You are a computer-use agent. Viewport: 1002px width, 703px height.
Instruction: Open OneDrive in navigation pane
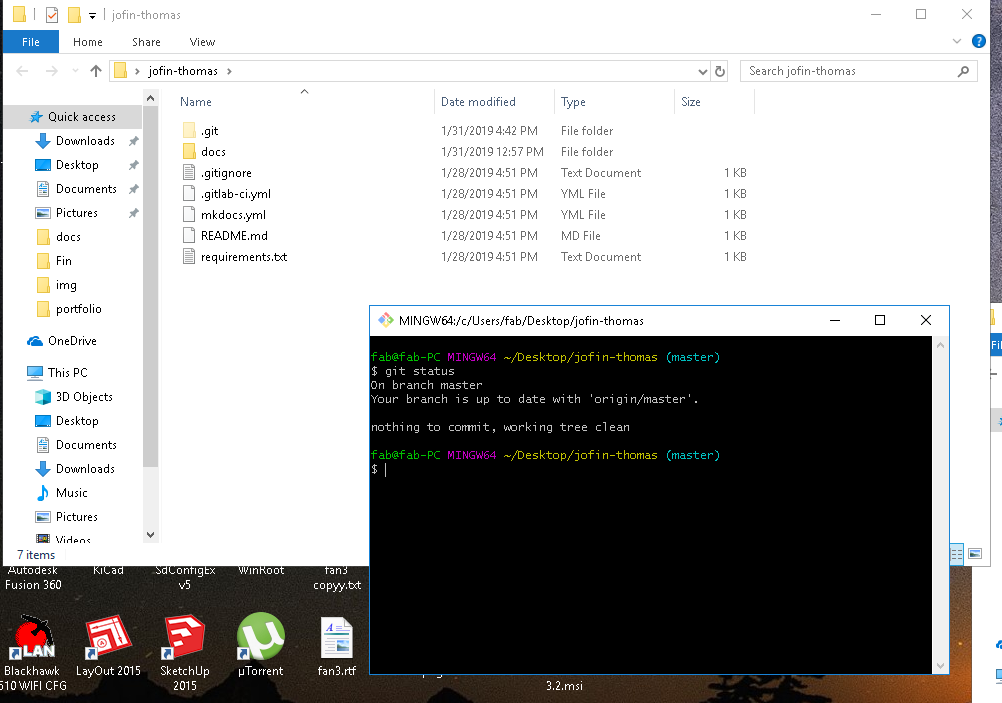click(61, 341)
